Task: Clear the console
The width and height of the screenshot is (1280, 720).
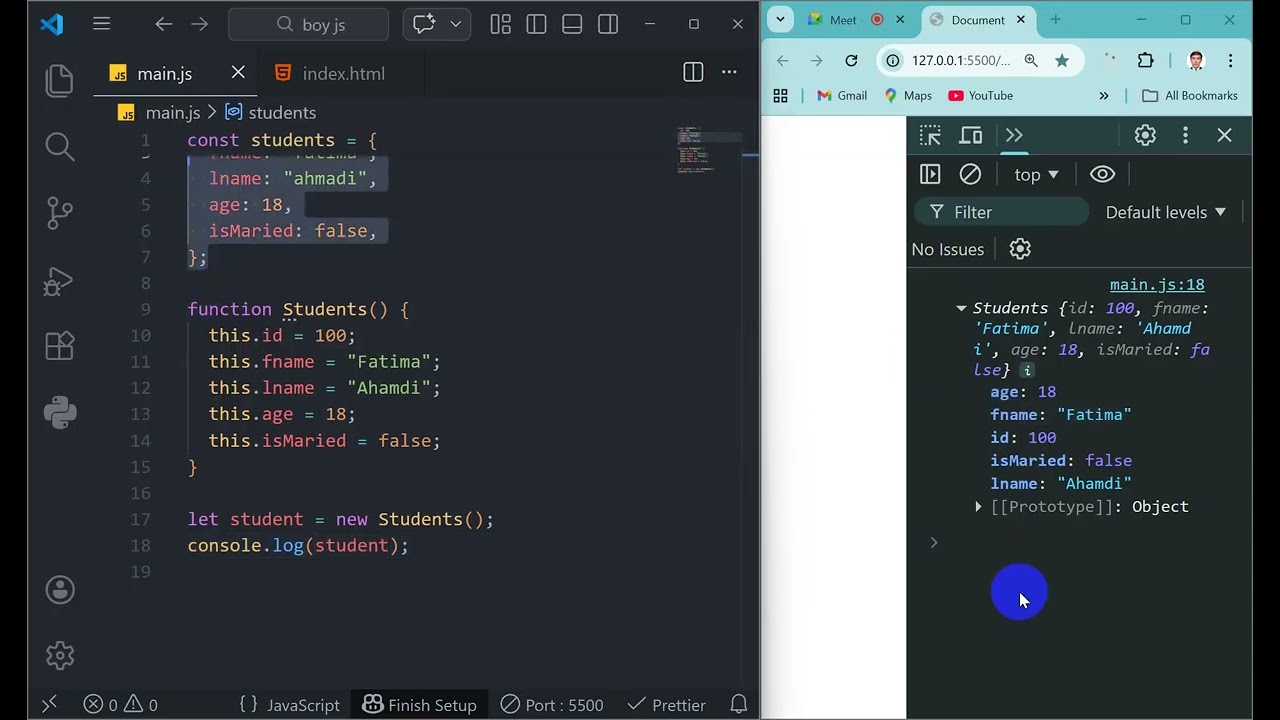Action: coord(970,174)
